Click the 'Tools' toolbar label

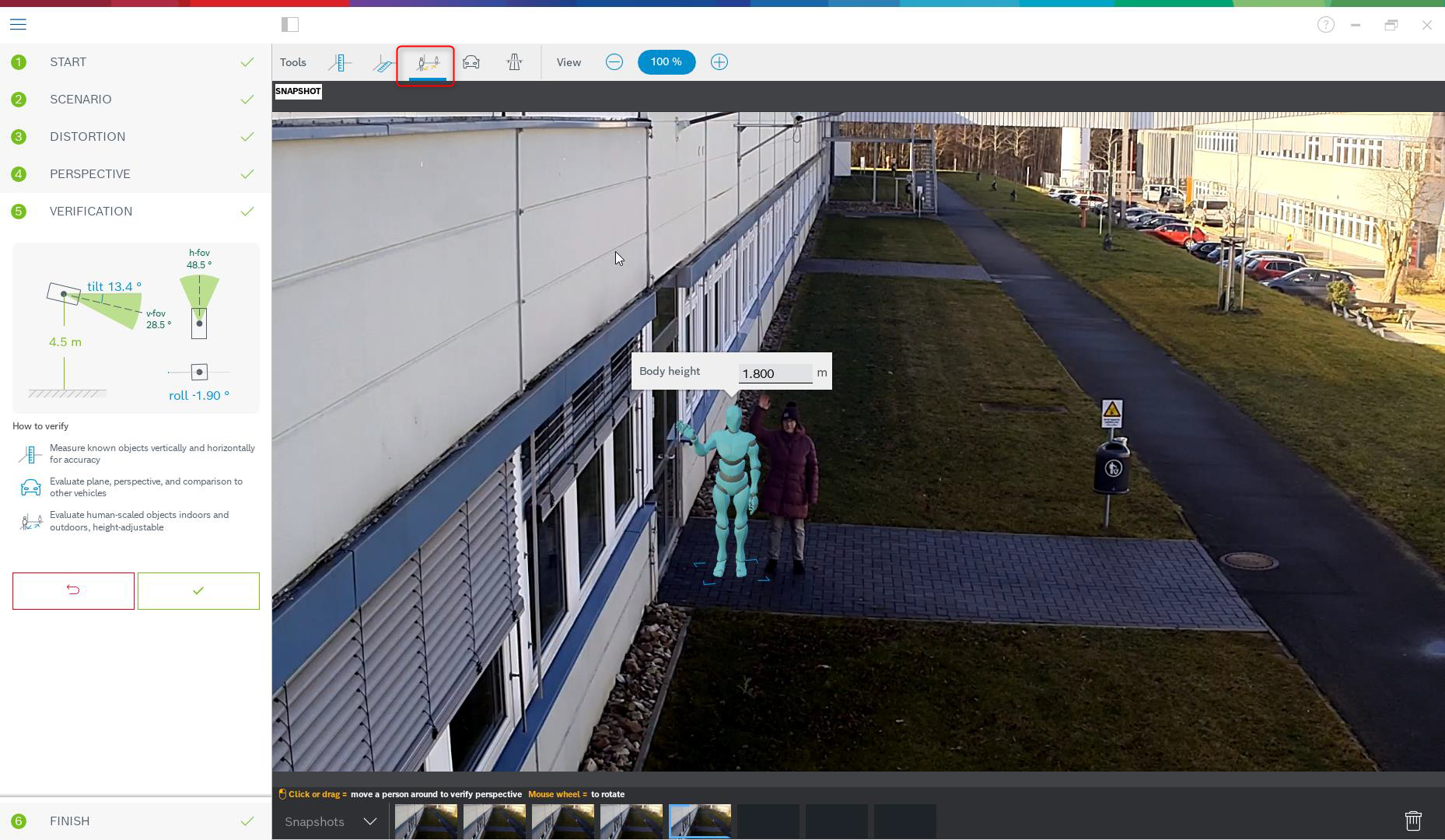pos(293,62)
